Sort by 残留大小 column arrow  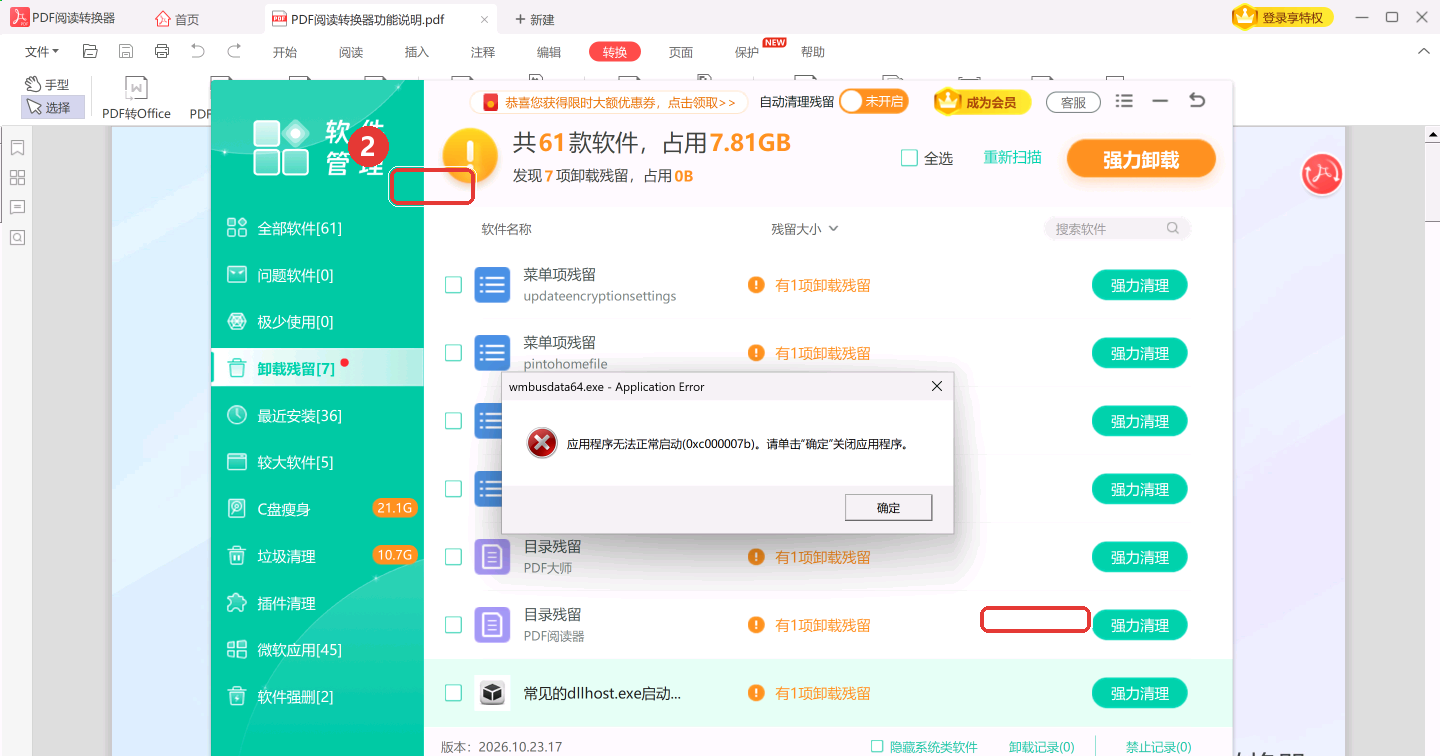pos(834,229)
